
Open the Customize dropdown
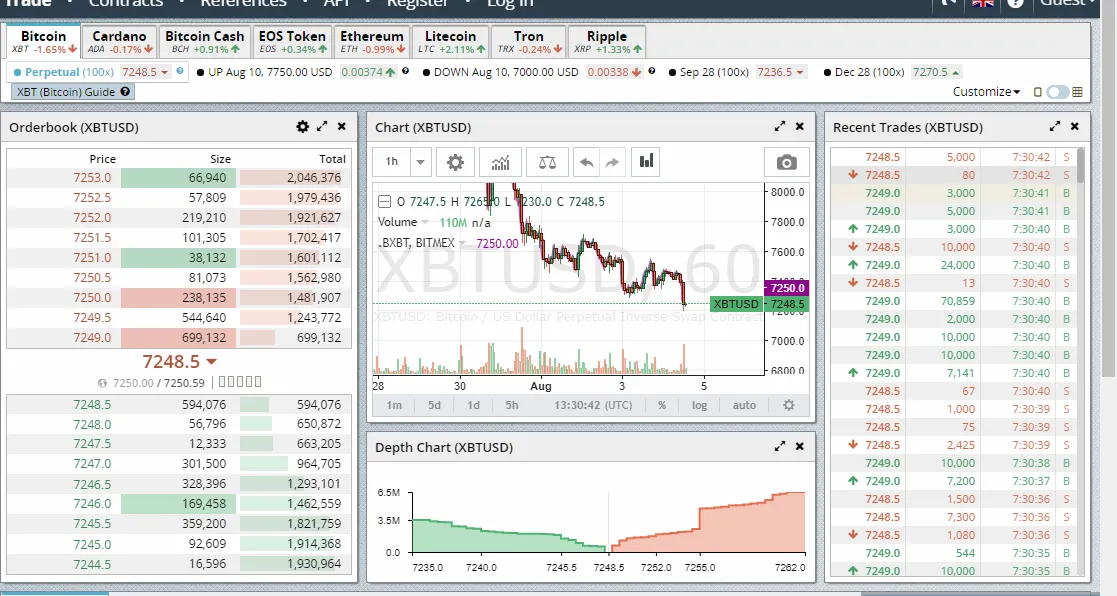987,92
